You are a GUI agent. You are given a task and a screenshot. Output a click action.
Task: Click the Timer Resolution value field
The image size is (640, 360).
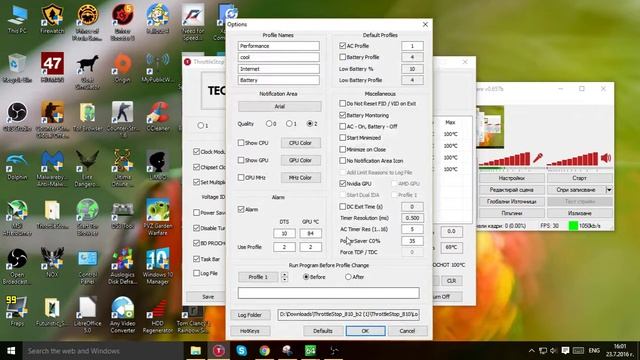click(412, 218)
